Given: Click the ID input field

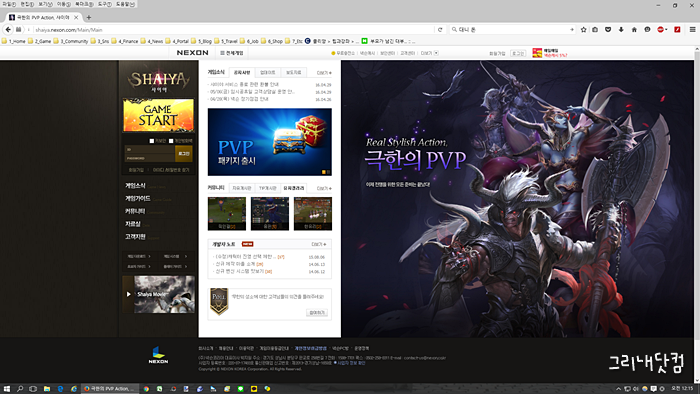Looking at the screenshot, I should [x=150, y=149].
